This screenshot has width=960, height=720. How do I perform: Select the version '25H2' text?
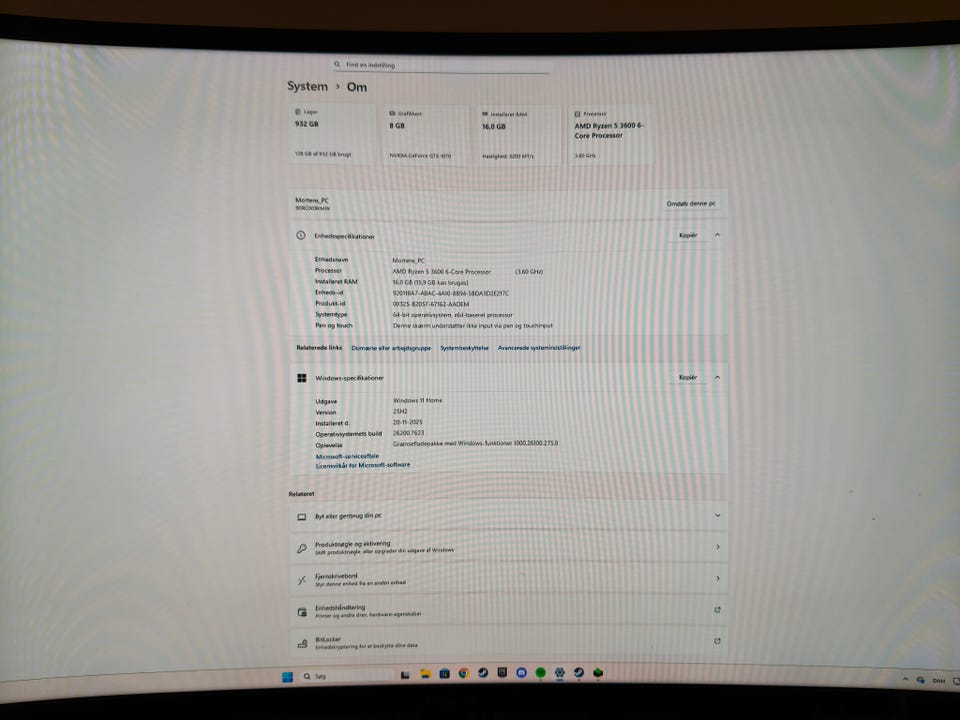tap(400, 411)
